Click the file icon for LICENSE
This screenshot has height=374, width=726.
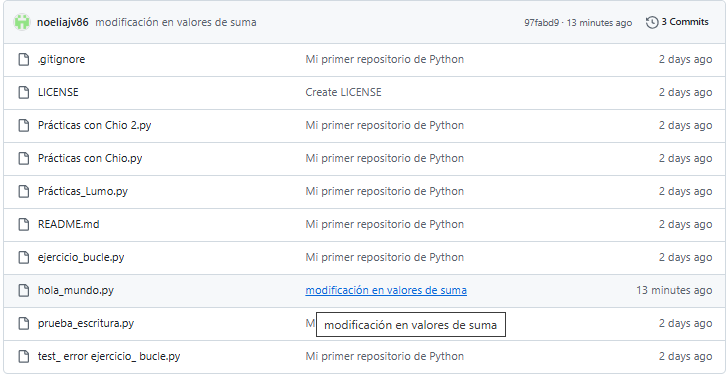[x=24, y=93]
